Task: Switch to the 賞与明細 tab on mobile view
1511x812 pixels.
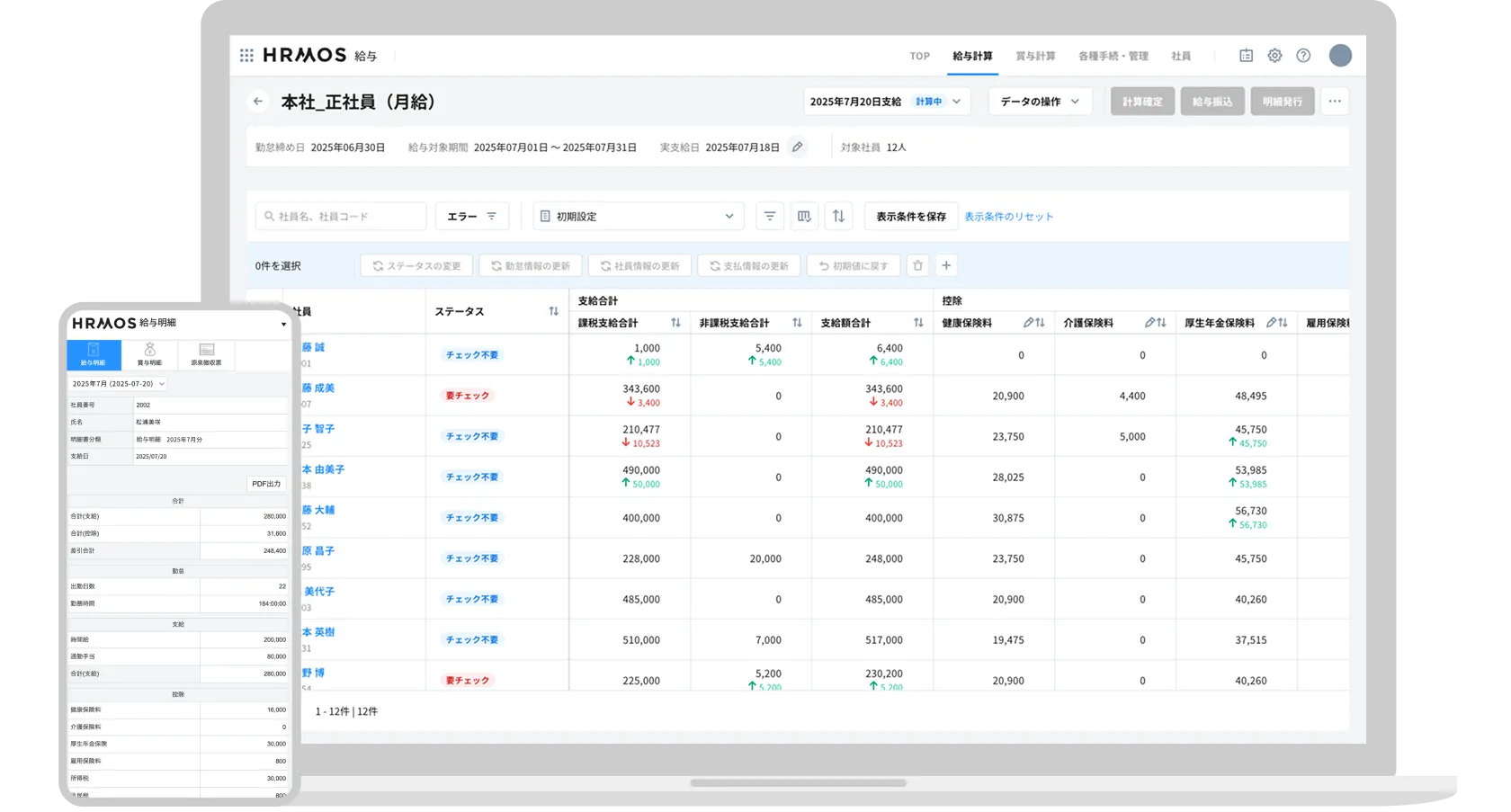Action: point(149,355)
